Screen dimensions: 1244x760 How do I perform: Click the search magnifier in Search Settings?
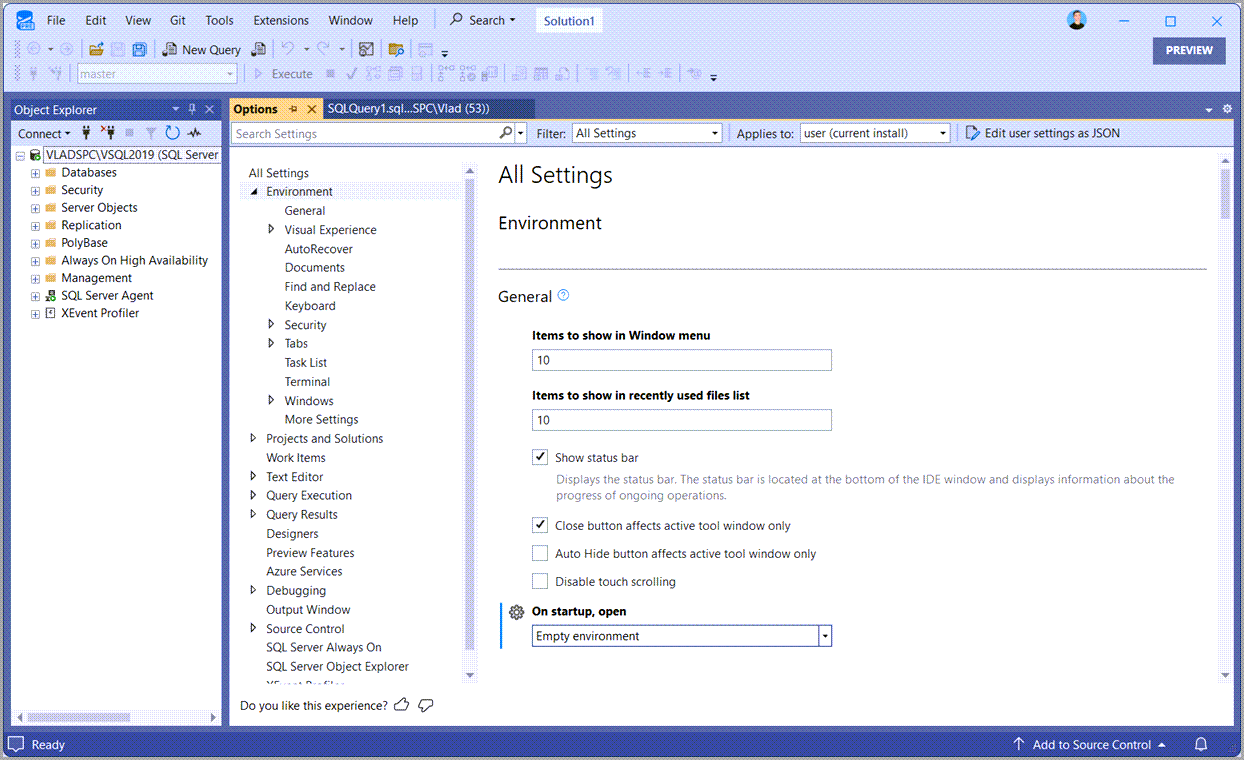tap(506, 133)
